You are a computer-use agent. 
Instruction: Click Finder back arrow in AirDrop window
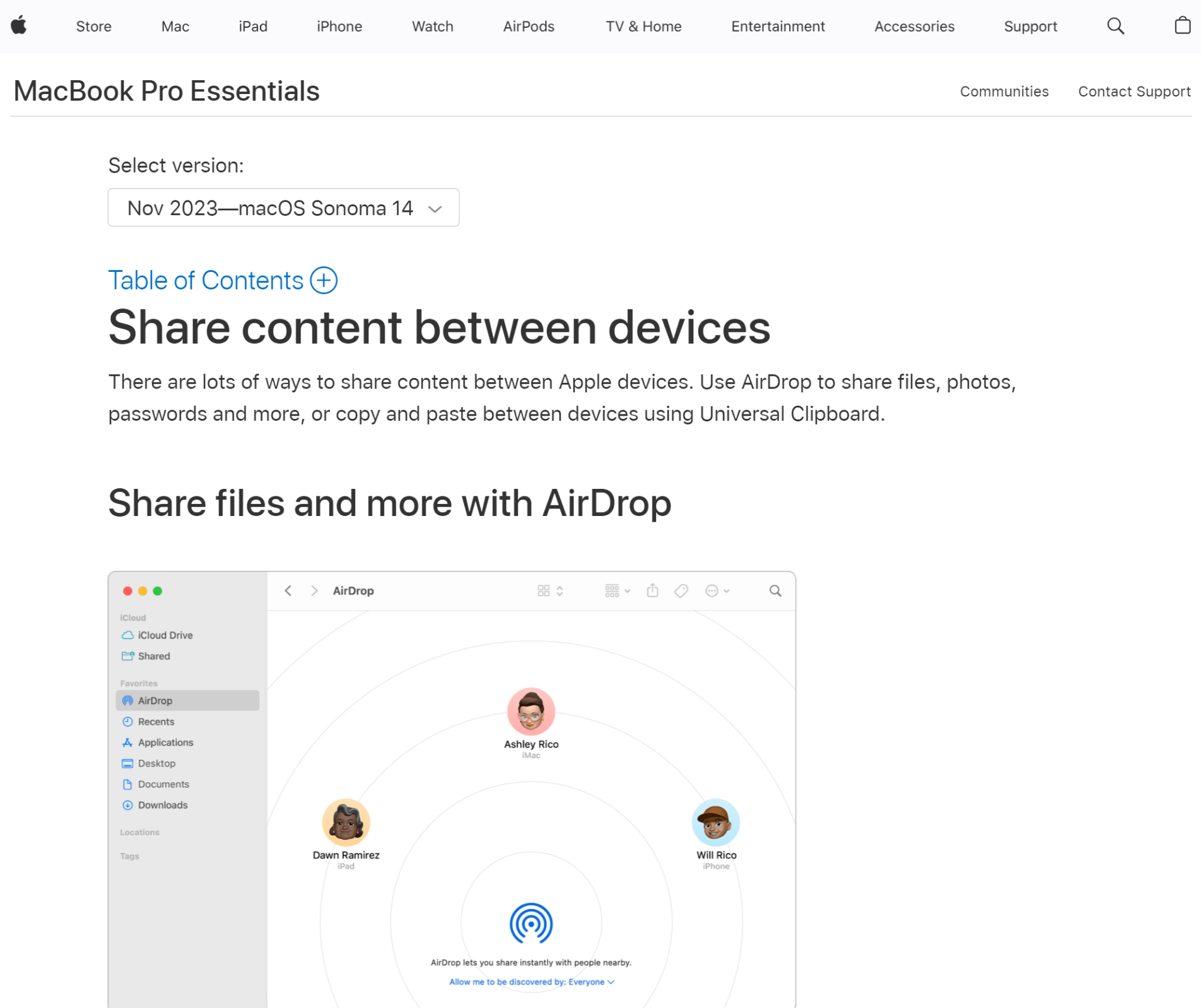point(288,591)
